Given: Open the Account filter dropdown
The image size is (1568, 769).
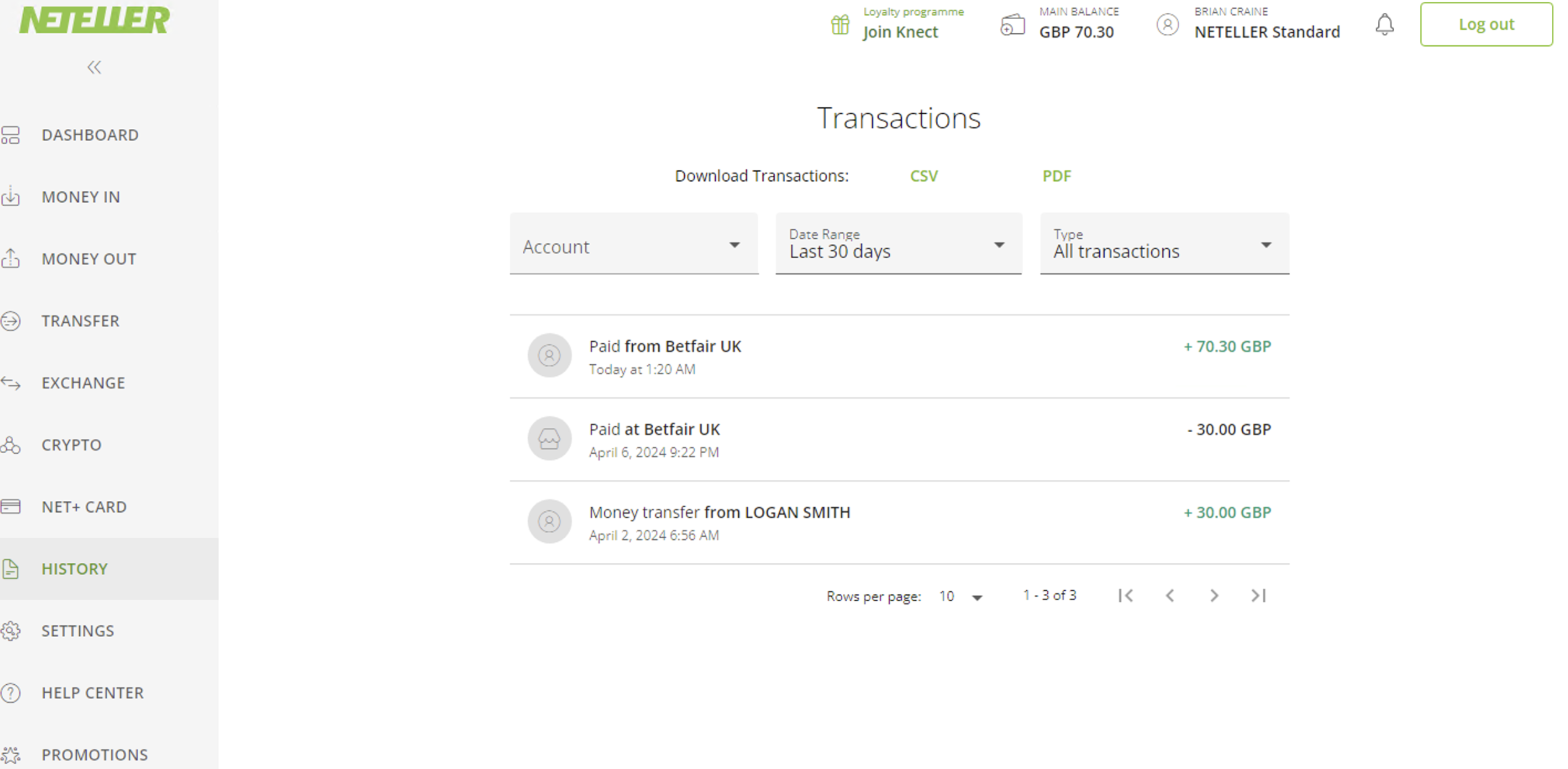Looking at the screenshot, I should pos(634,245).
